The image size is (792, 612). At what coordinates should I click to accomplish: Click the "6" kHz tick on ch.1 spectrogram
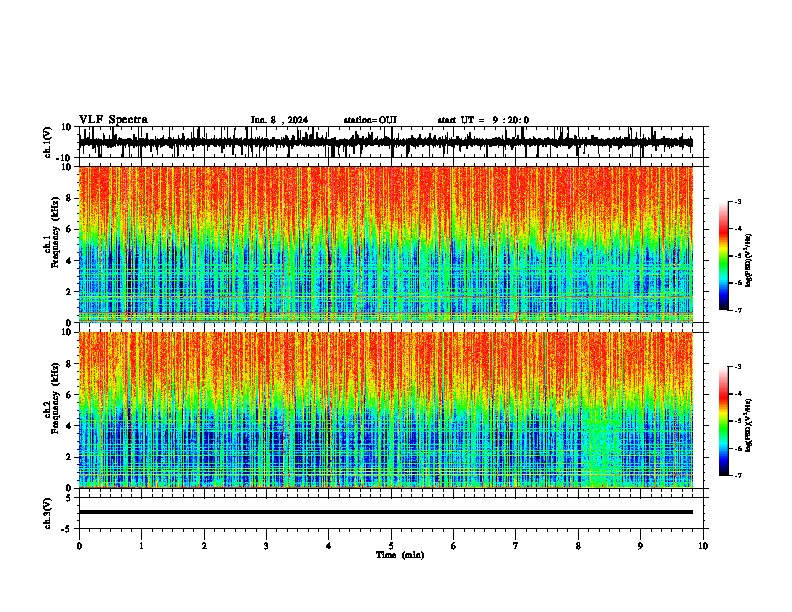(69, 229)
